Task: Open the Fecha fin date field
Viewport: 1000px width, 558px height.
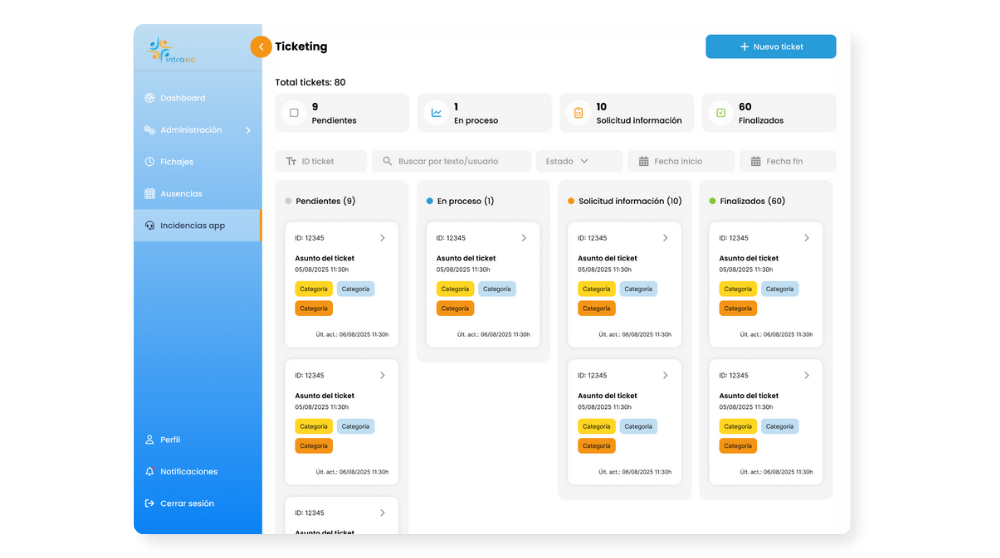Action: pos(788,161)
